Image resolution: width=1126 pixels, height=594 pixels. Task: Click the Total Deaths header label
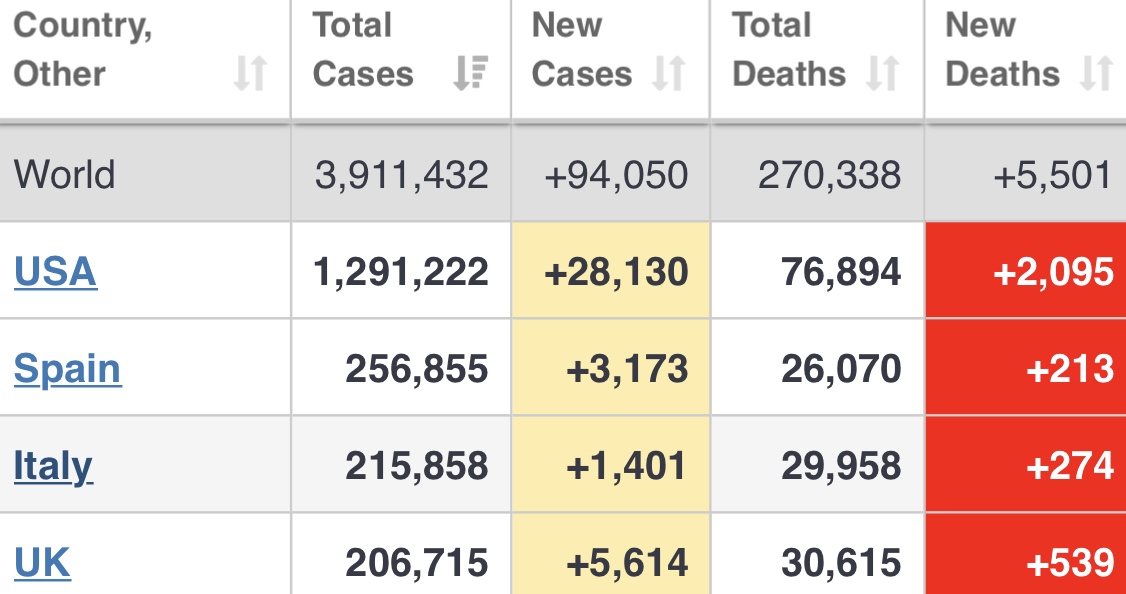(x=789, y=50)
